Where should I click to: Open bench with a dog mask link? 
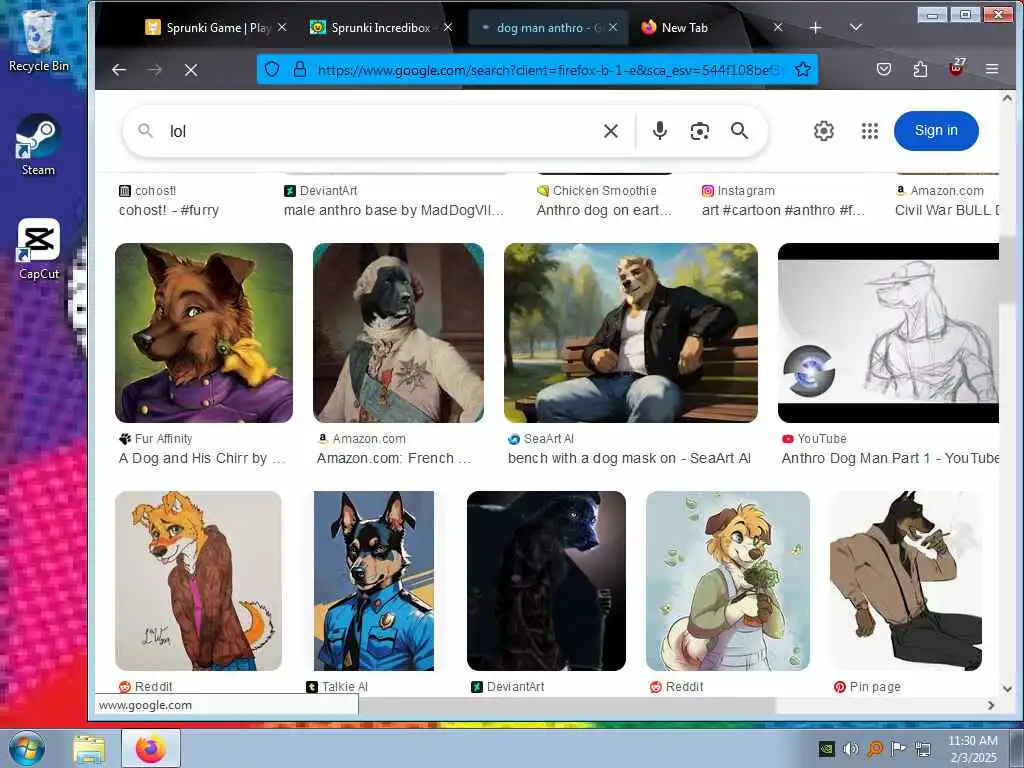630,458
